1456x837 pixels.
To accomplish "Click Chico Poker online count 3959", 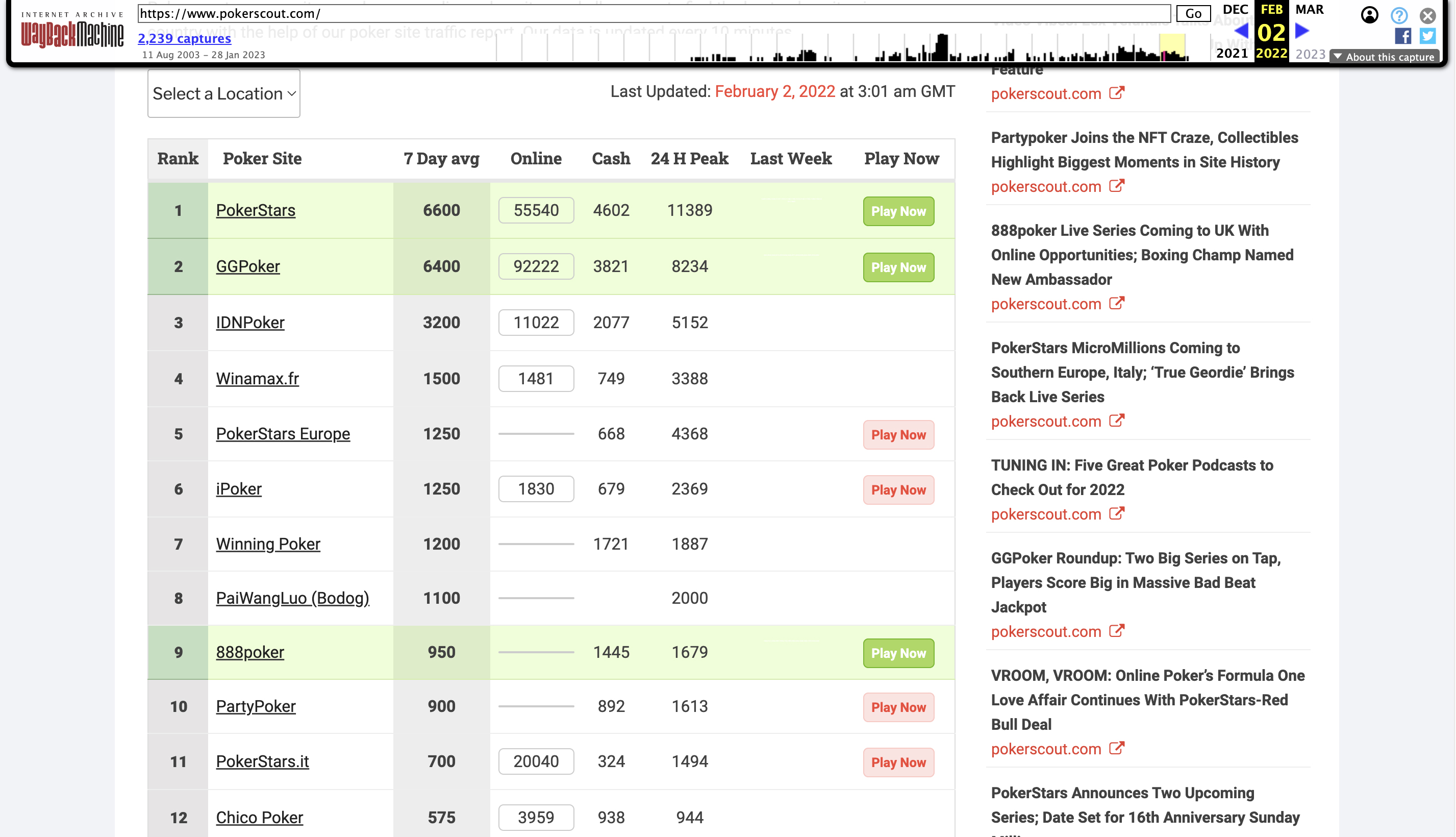I will coord(536,818).
